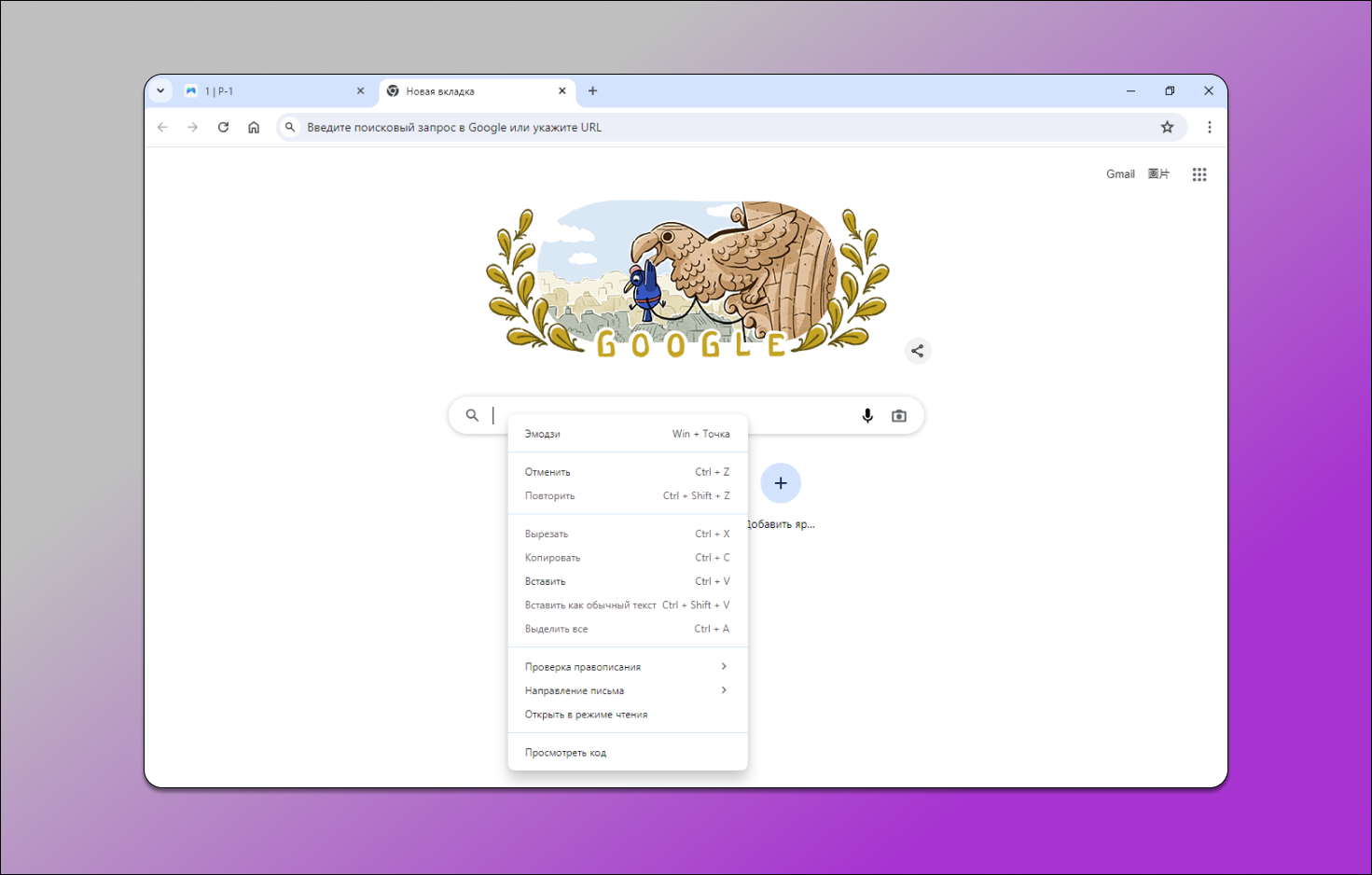Click the bookmark star in the address bar
The image size is (1372, 875).
click(1167, 127)
